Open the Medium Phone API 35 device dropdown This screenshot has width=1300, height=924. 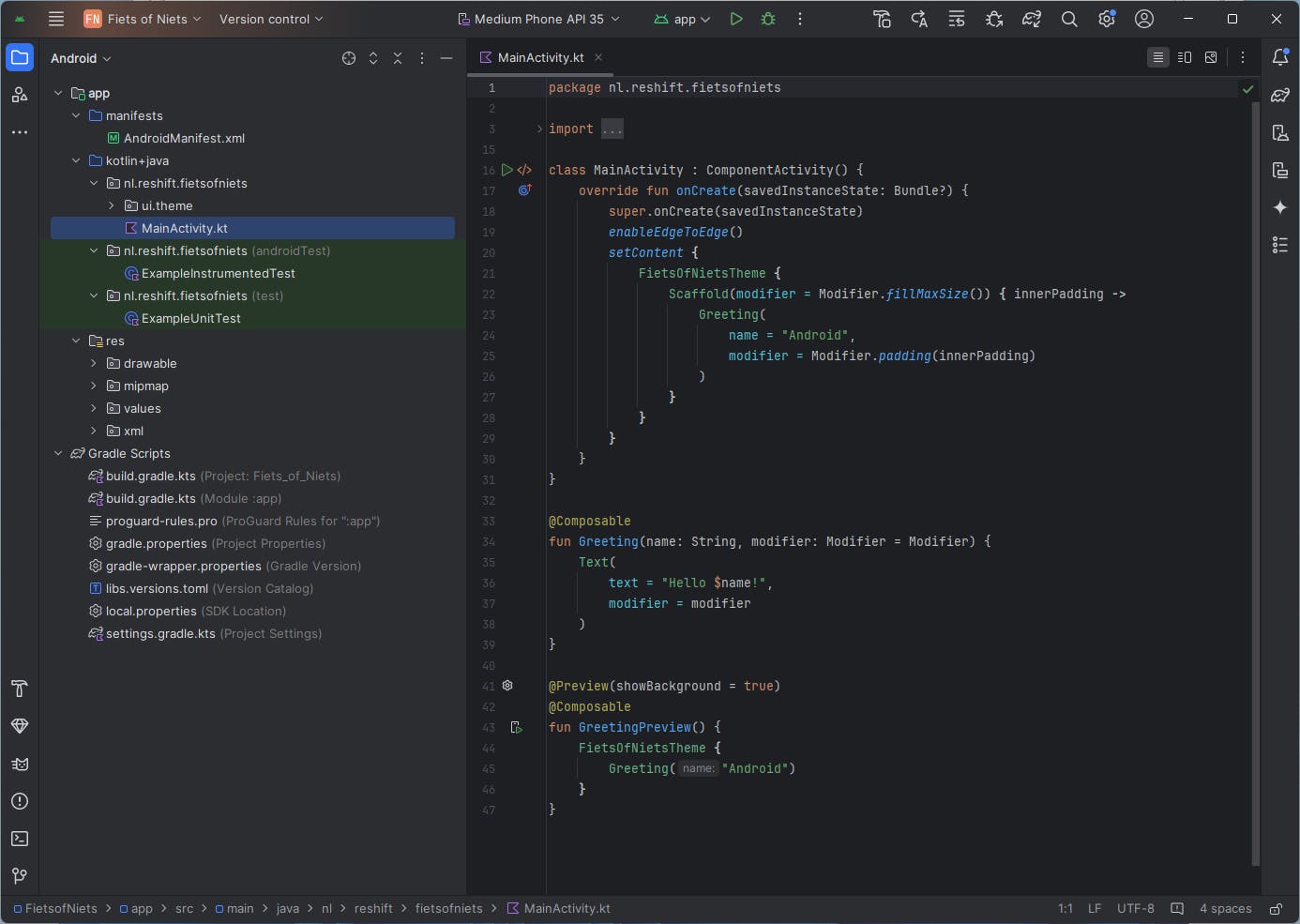coord(538,19)
